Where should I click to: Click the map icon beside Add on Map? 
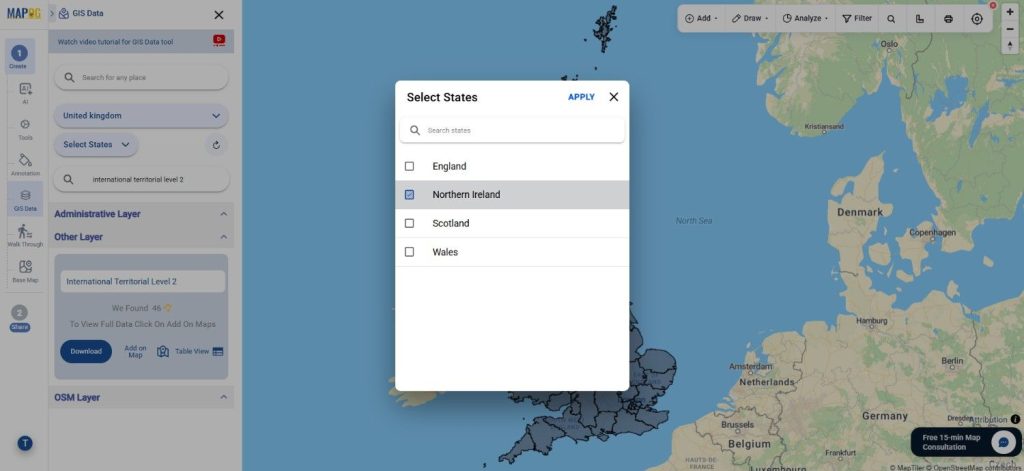click(163, 351)
